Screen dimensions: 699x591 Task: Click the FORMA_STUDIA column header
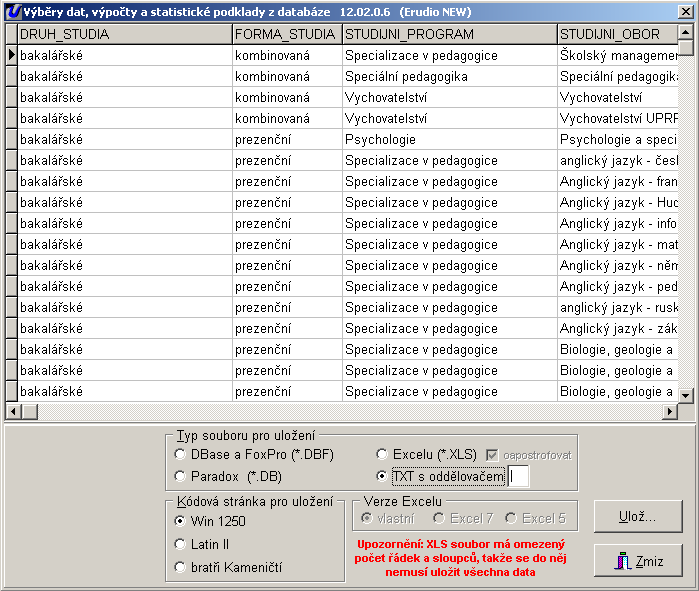click(x=286, y=34)
